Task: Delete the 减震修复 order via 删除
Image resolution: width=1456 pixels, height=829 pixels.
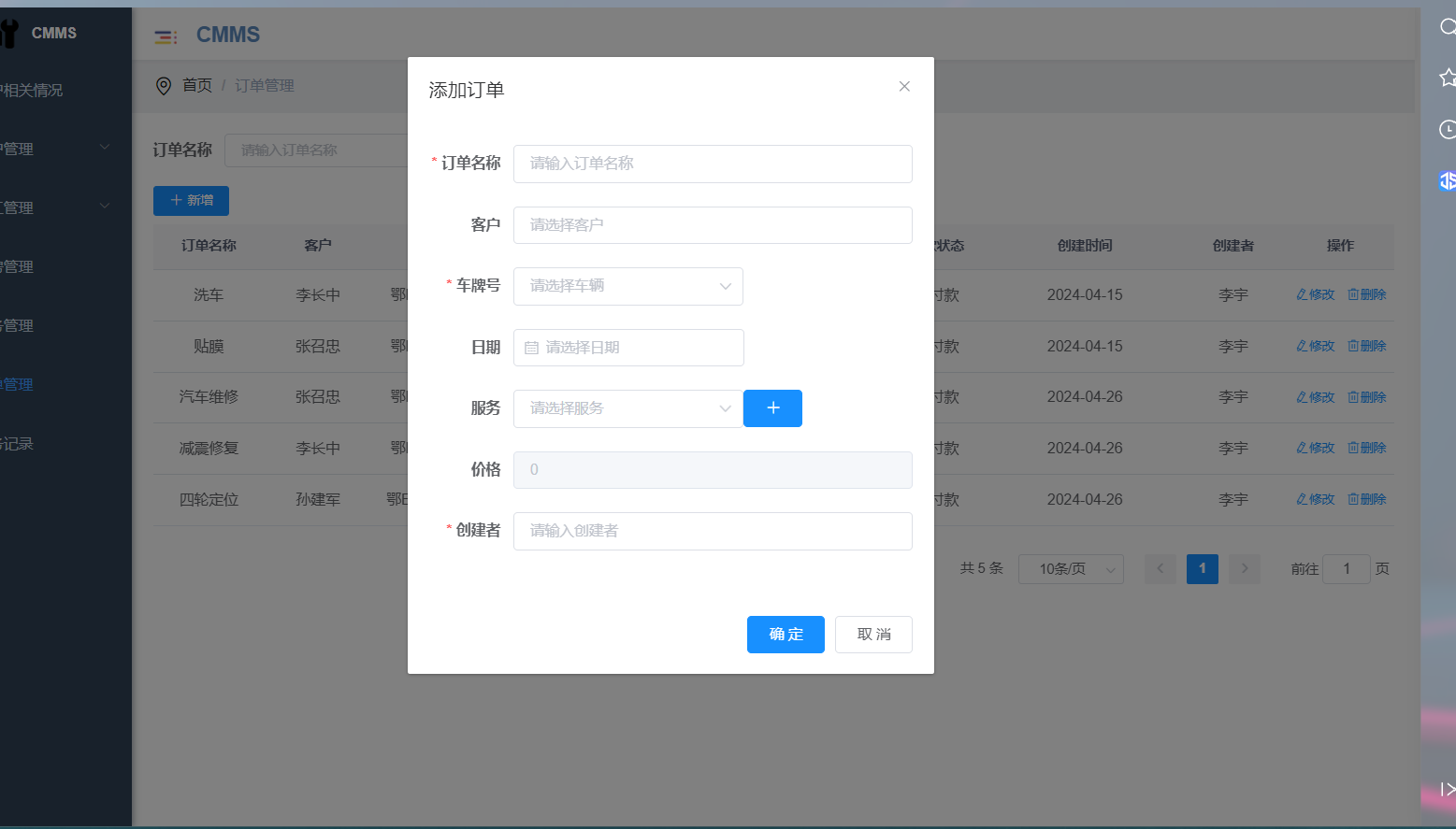Action: (1367, 448)
